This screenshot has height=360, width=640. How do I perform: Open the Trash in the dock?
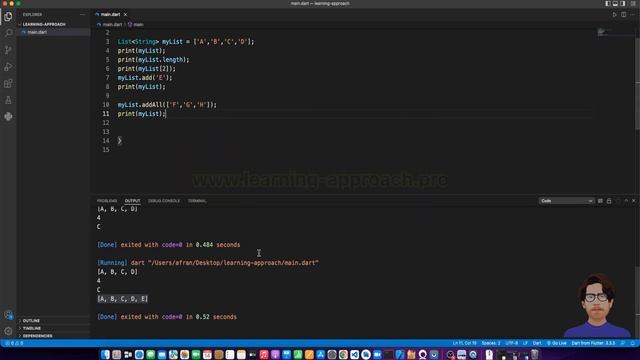[534, 354]
